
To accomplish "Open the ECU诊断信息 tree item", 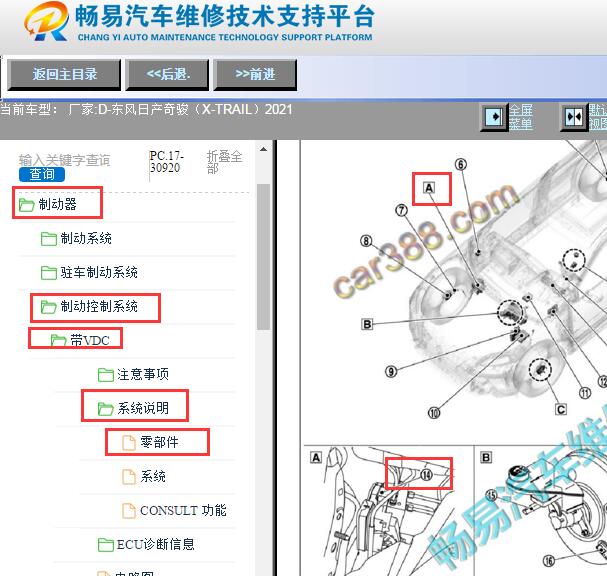I will coord(156,544).
